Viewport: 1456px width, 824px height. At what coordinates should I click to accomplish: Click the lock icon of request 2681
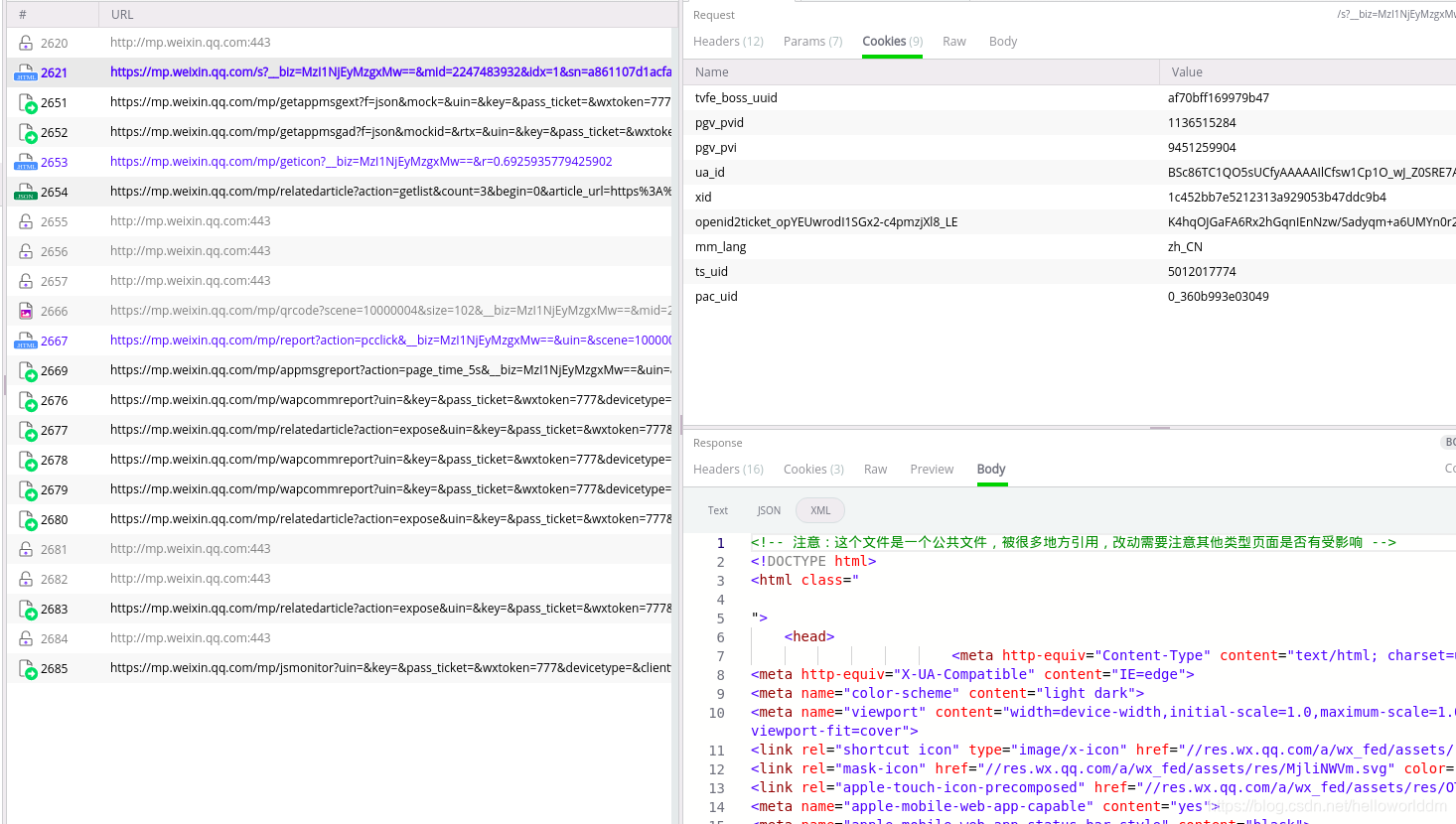pos(26,549)
